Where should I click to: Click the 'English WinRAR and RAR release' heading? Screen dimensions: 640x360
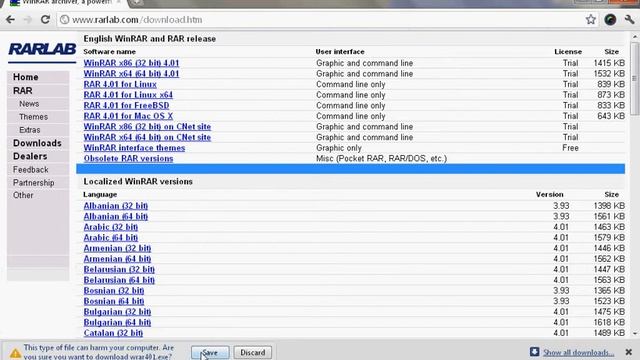[x=150, y=39]
